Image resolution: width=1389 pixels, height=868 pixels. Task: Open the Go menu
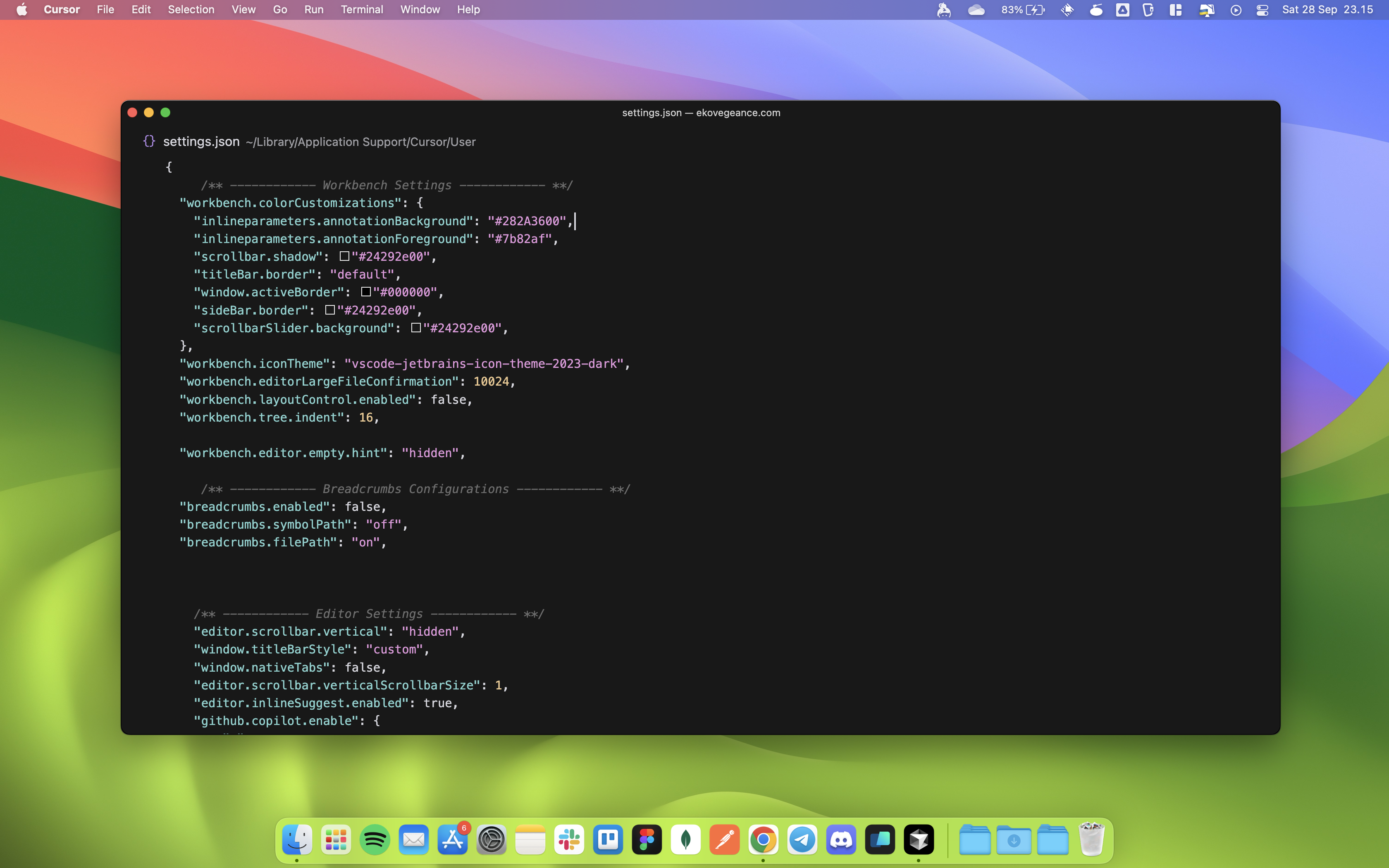tap(279, 10)
